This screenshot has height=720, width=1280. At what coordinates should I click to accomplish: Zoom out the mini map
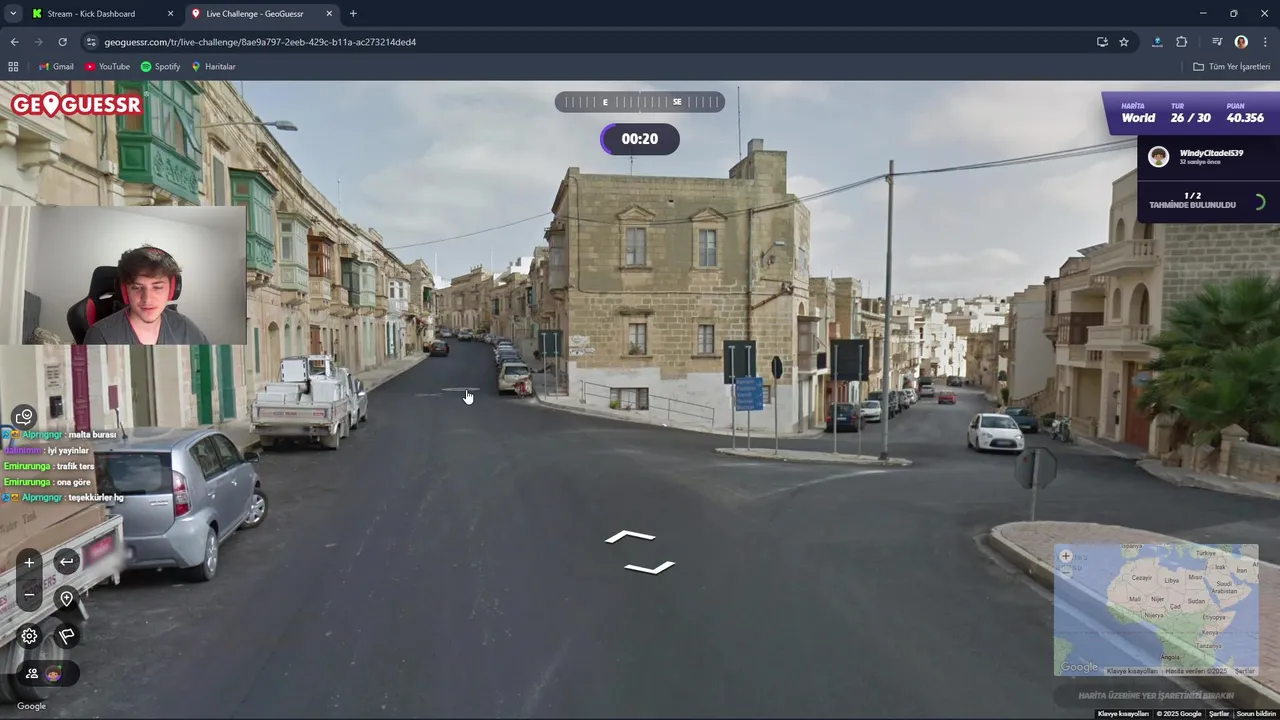1066,571
